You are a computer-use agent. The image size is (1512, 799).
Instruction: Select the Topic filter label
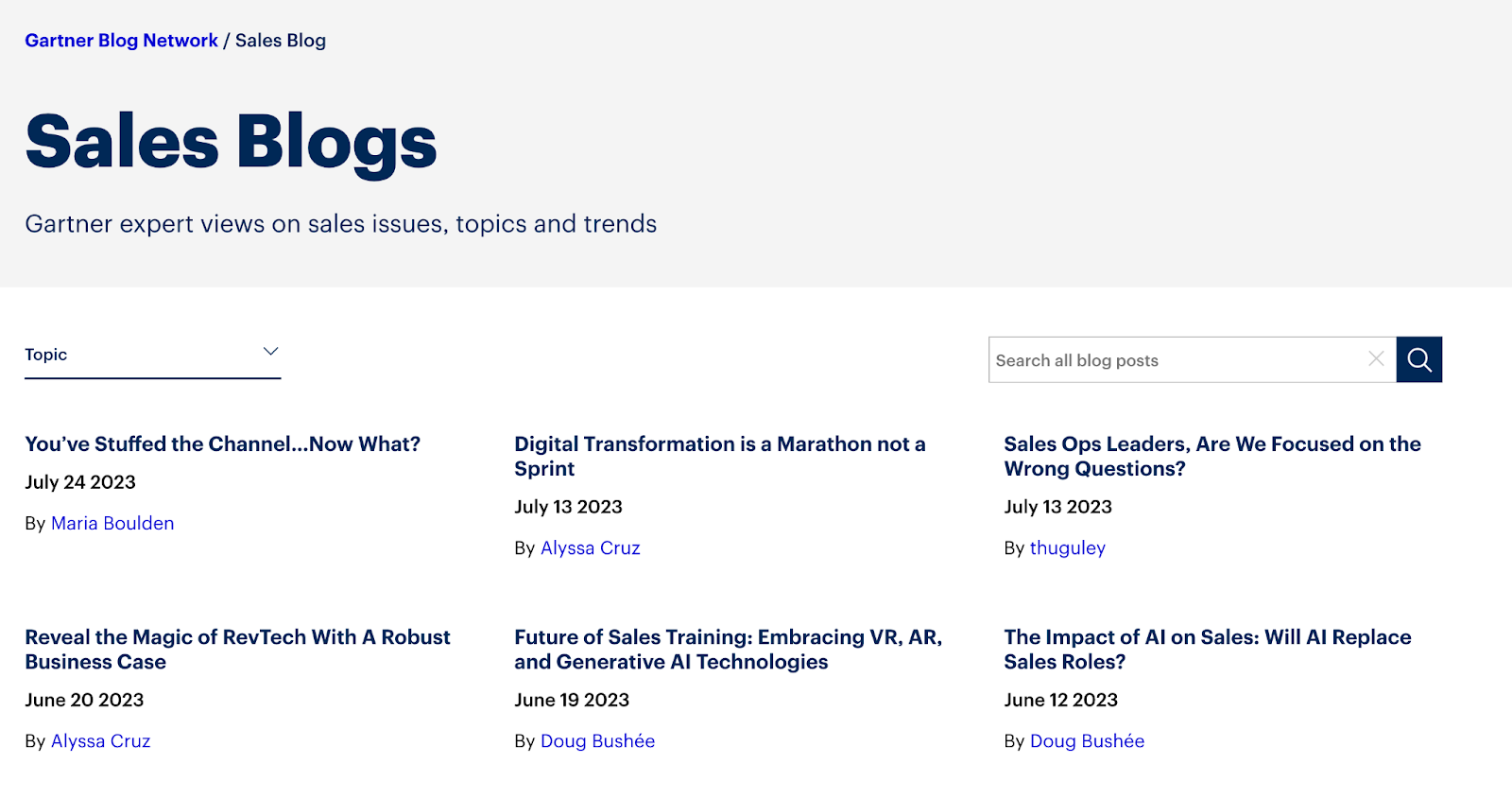point(46,355)
